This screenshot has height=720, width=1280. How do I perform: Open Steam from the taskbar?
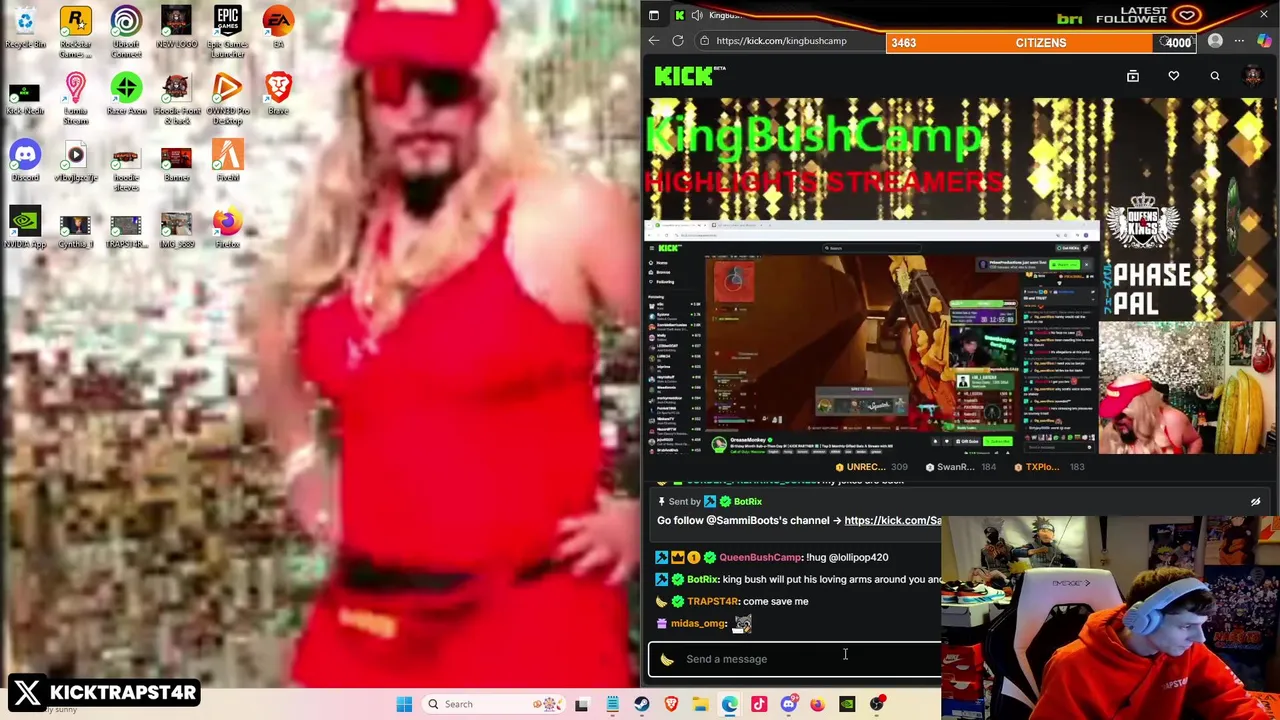(642, 704)
